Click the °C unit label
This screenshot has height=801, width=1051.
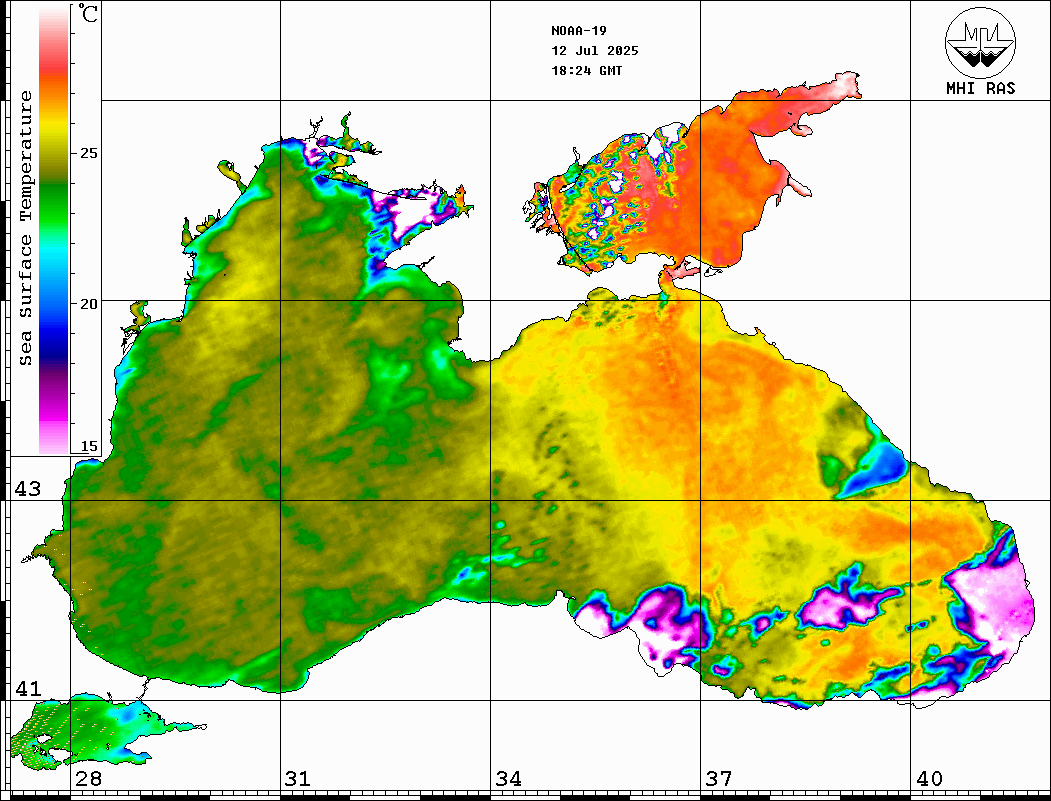(x=88, y=13)
